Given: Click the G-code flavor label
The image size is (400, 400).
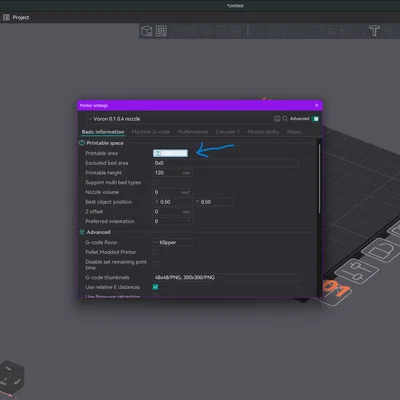Looking at the screenshot, I should coord(101,242).
